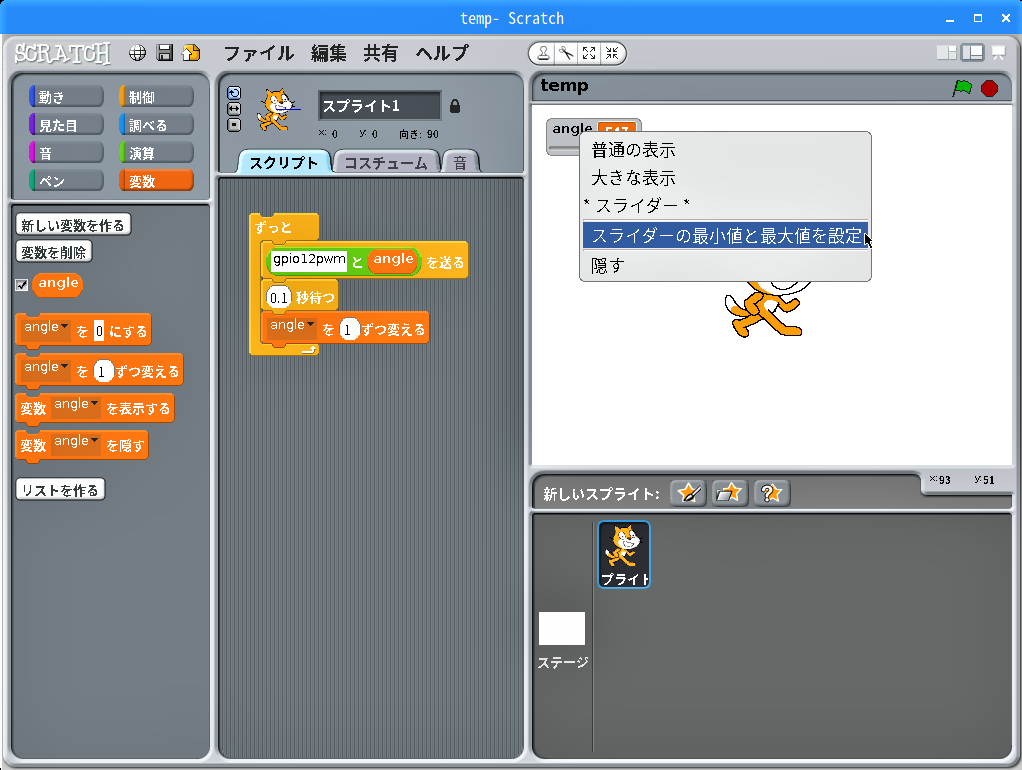Open the 音 block category
Viewport: 1022px width, 770px height.
(x=66, y=153)
